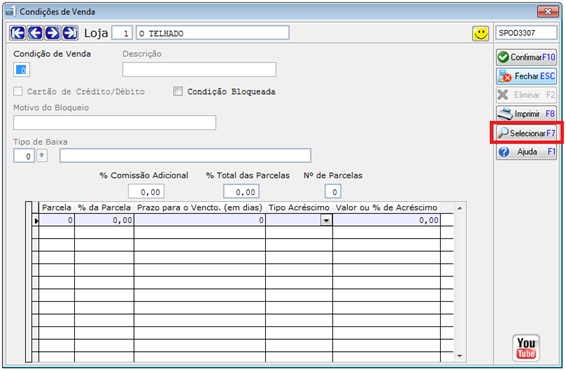This screenshot has width=566, height=371.
Task: Select the Parcela cell in first row
Action: click(57, 220)
